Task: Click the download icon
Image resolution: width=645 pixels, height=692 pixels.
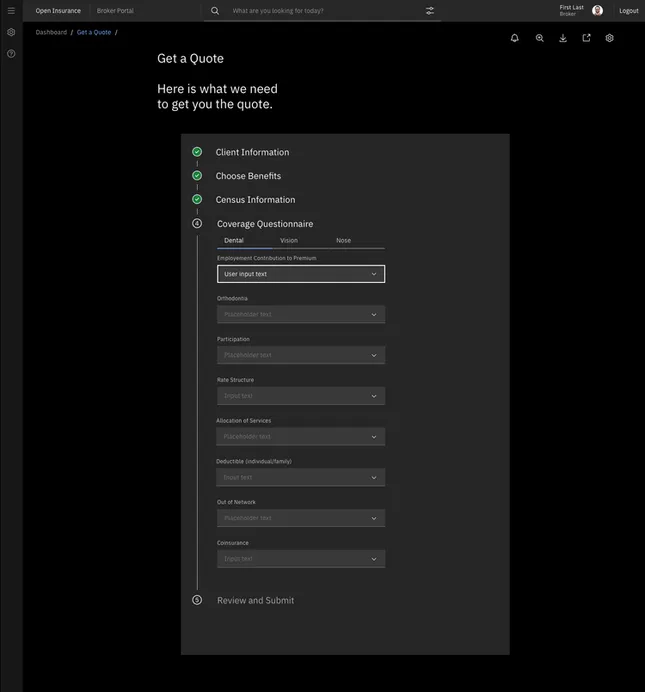Action: [x=563, y=38]
